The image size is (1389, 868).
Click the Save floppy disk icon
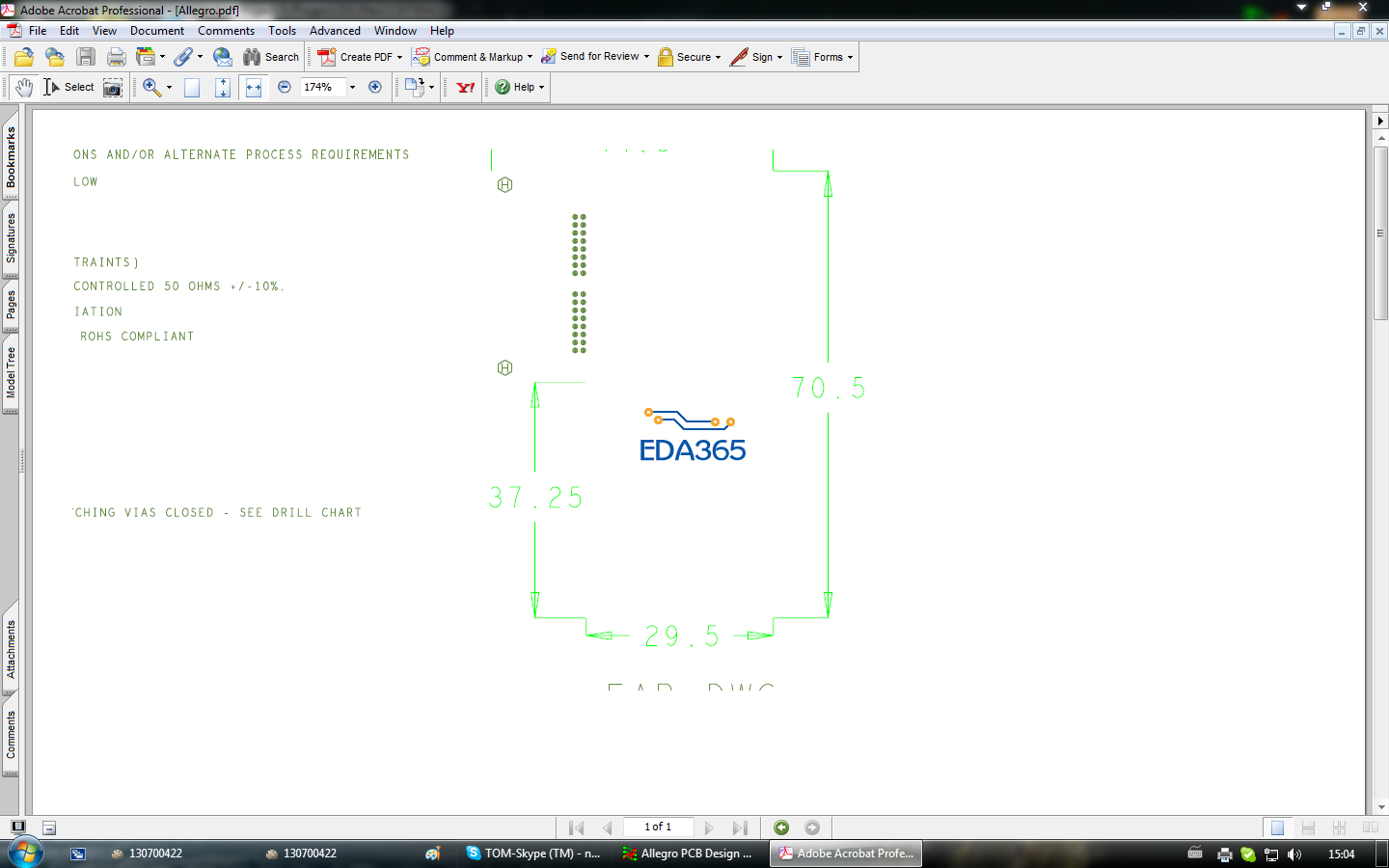[86, 57]
